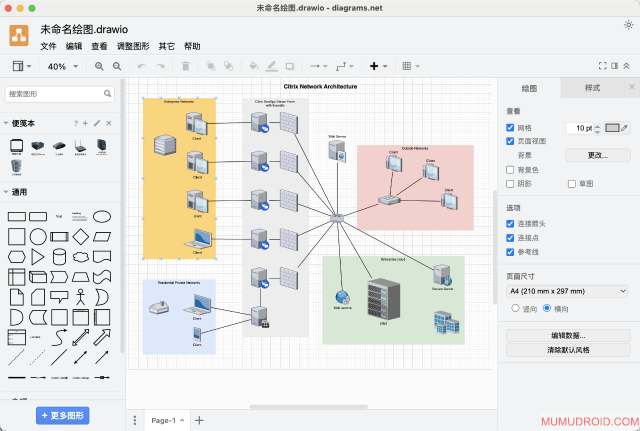The image size is (640, 431).
Task: Click the 搜索图形 search field
Action: coord(59,94)
